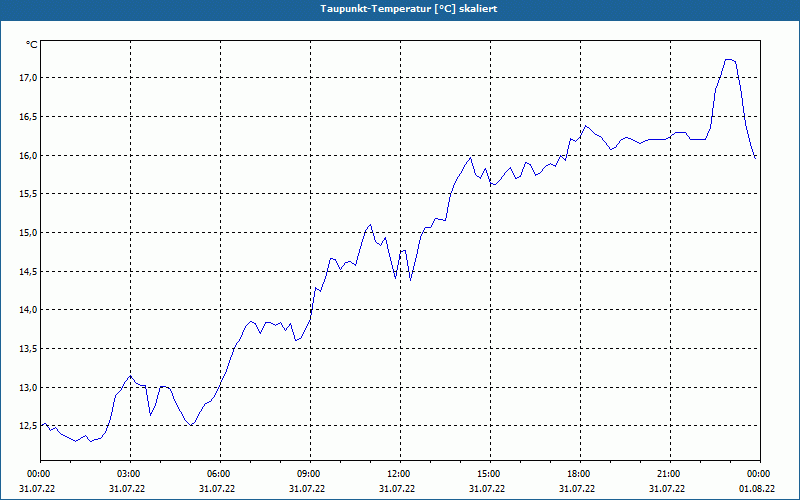800x500 pixels.
Task: Select the 15,5 y-axis value
Action: click(x=28, y=194)
